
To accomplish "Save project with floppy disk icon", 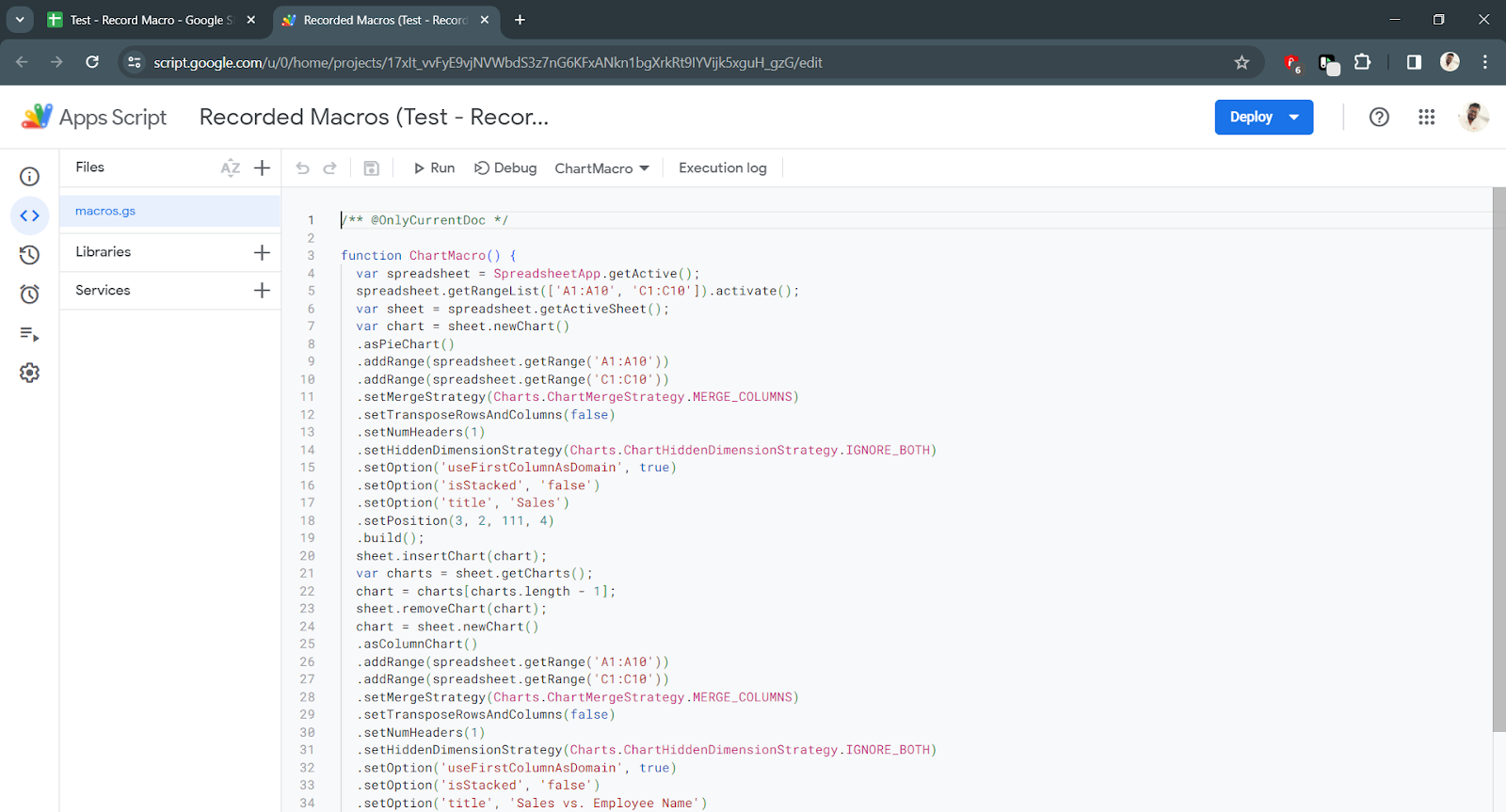I will pyautogui.click(x=371, y=168).
